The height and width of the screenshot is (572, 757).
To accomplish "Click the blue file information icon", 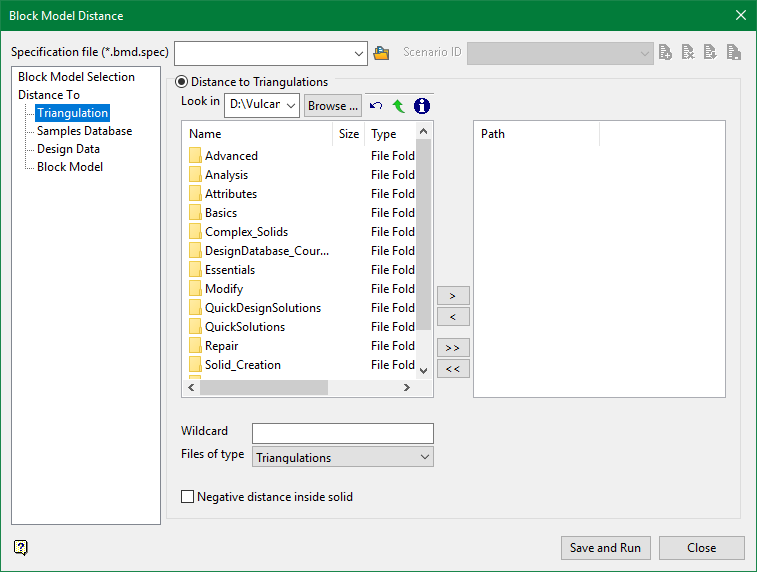I will pos(421,105).
